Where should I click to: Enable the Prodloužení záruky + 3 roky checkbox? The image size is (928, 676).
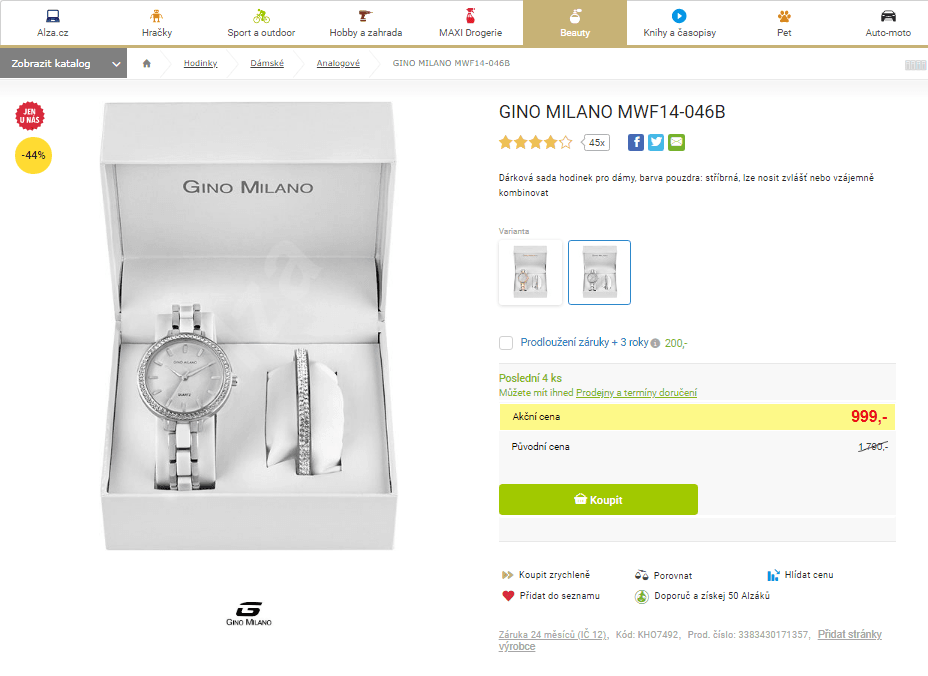(506, 343)
